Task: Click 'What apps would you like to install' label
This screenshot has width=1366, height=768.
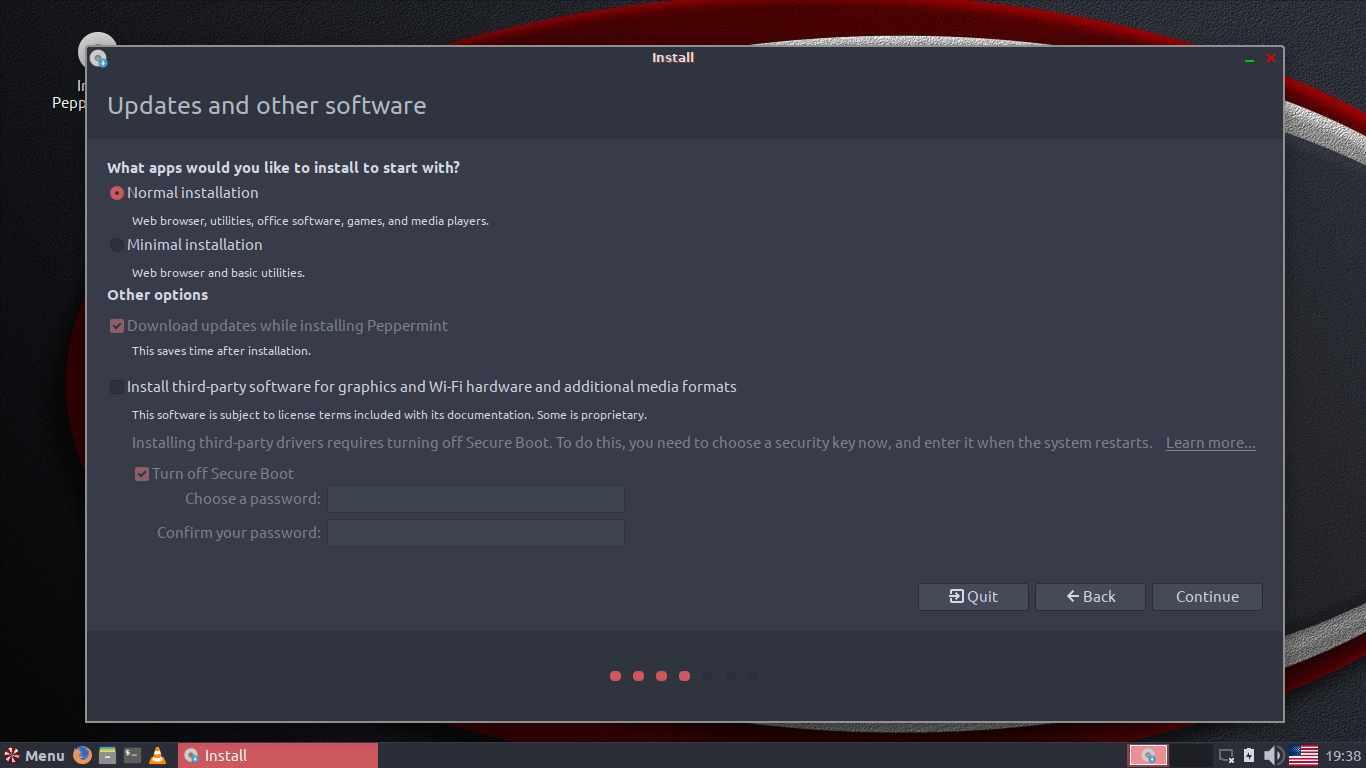Action: [x=284, y=168]
